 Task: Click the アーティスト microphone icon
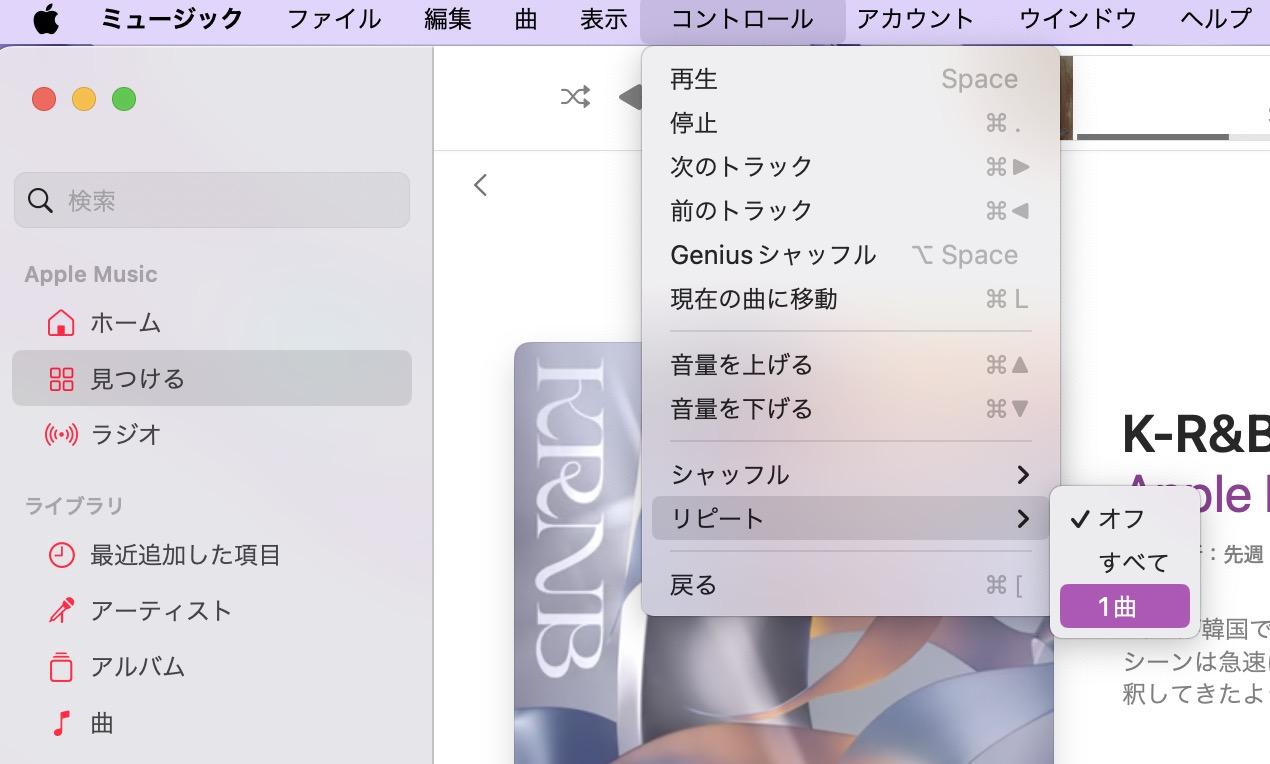click(x=61, y=611)
